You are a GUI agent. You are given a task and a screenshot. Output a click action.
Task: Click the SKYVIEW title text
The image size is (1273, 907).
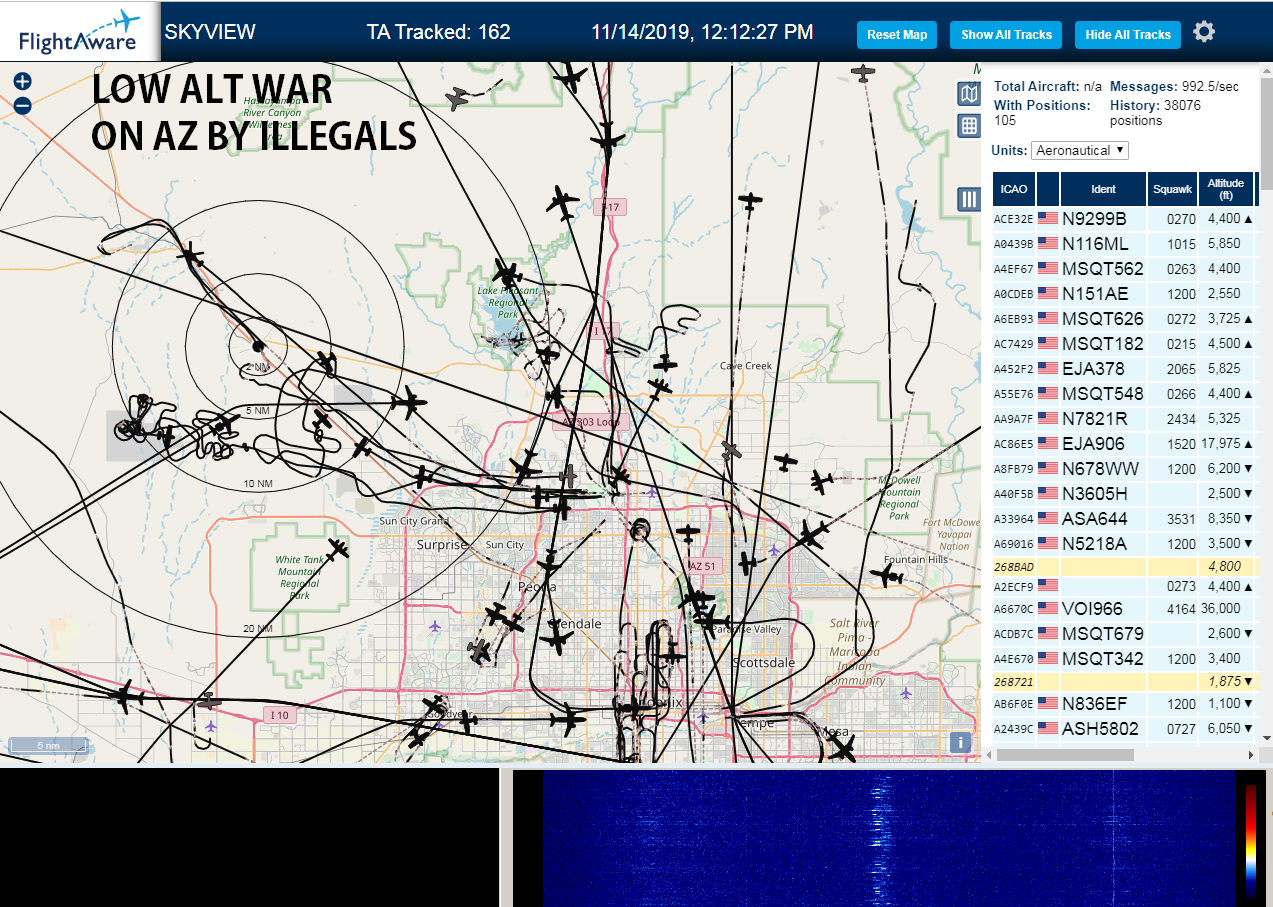(x=210, y=32)
